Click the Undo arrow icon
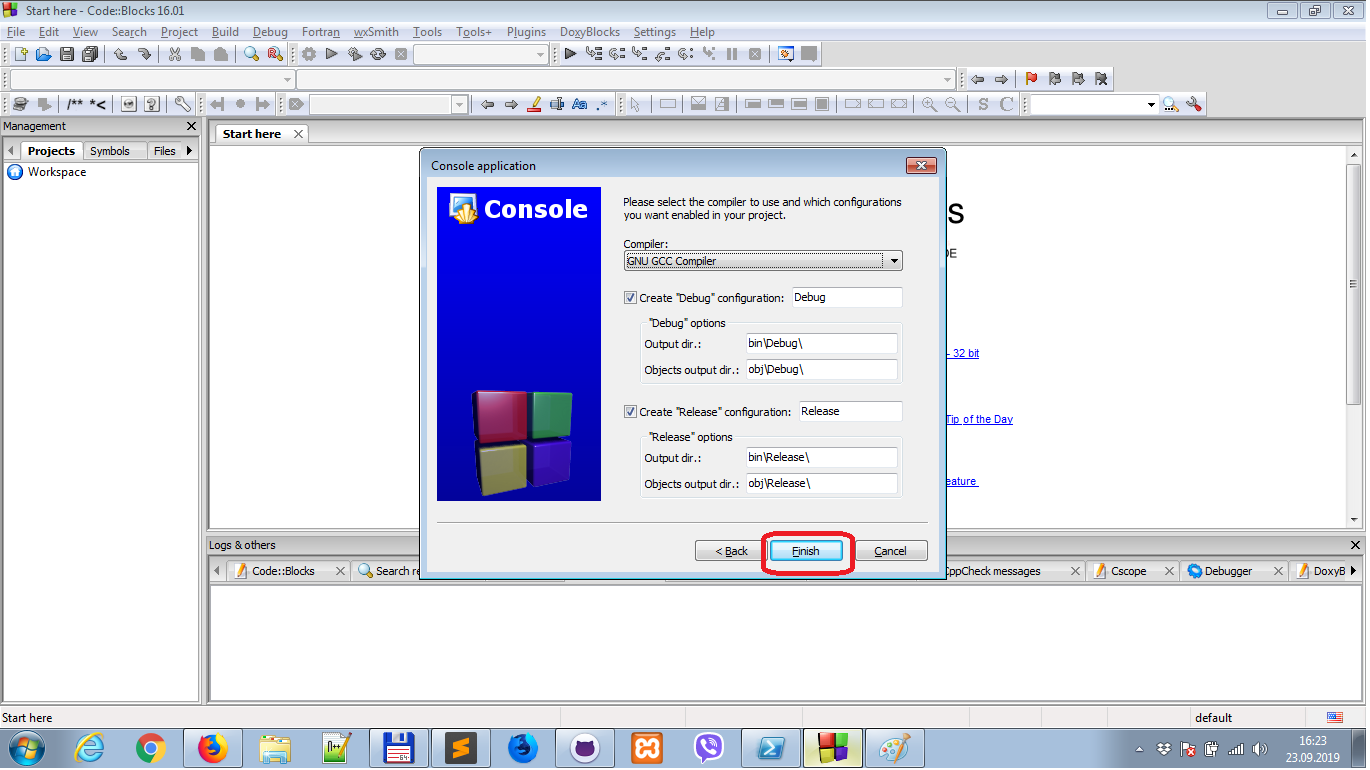The image size is (1370, 770). point(120,54)
